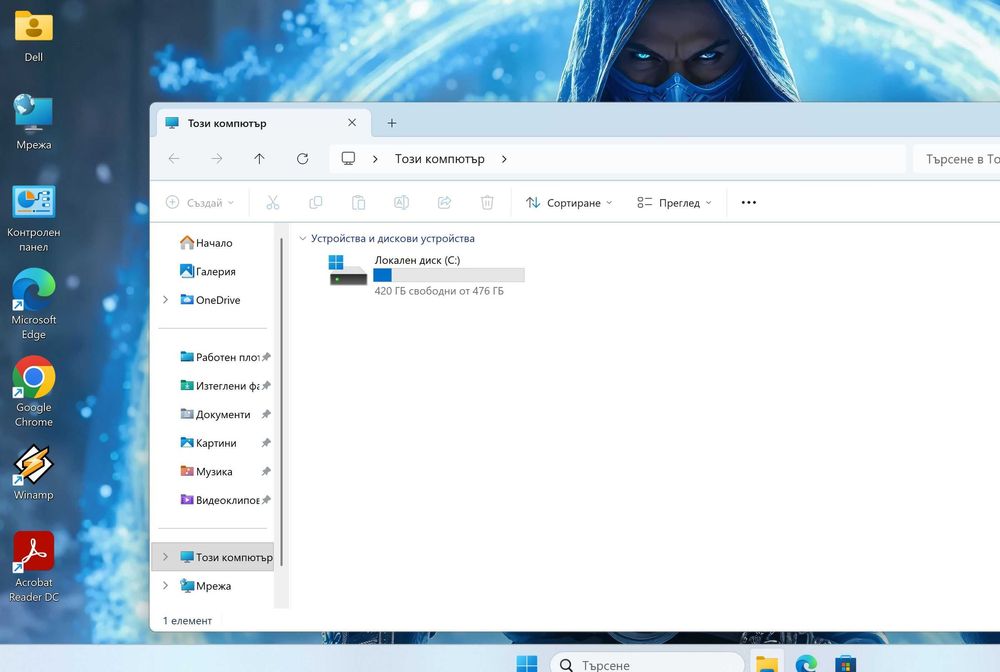Screen dimensions: 1000x672
Task: Click the Delete trash icon
Action: (487, 203)
